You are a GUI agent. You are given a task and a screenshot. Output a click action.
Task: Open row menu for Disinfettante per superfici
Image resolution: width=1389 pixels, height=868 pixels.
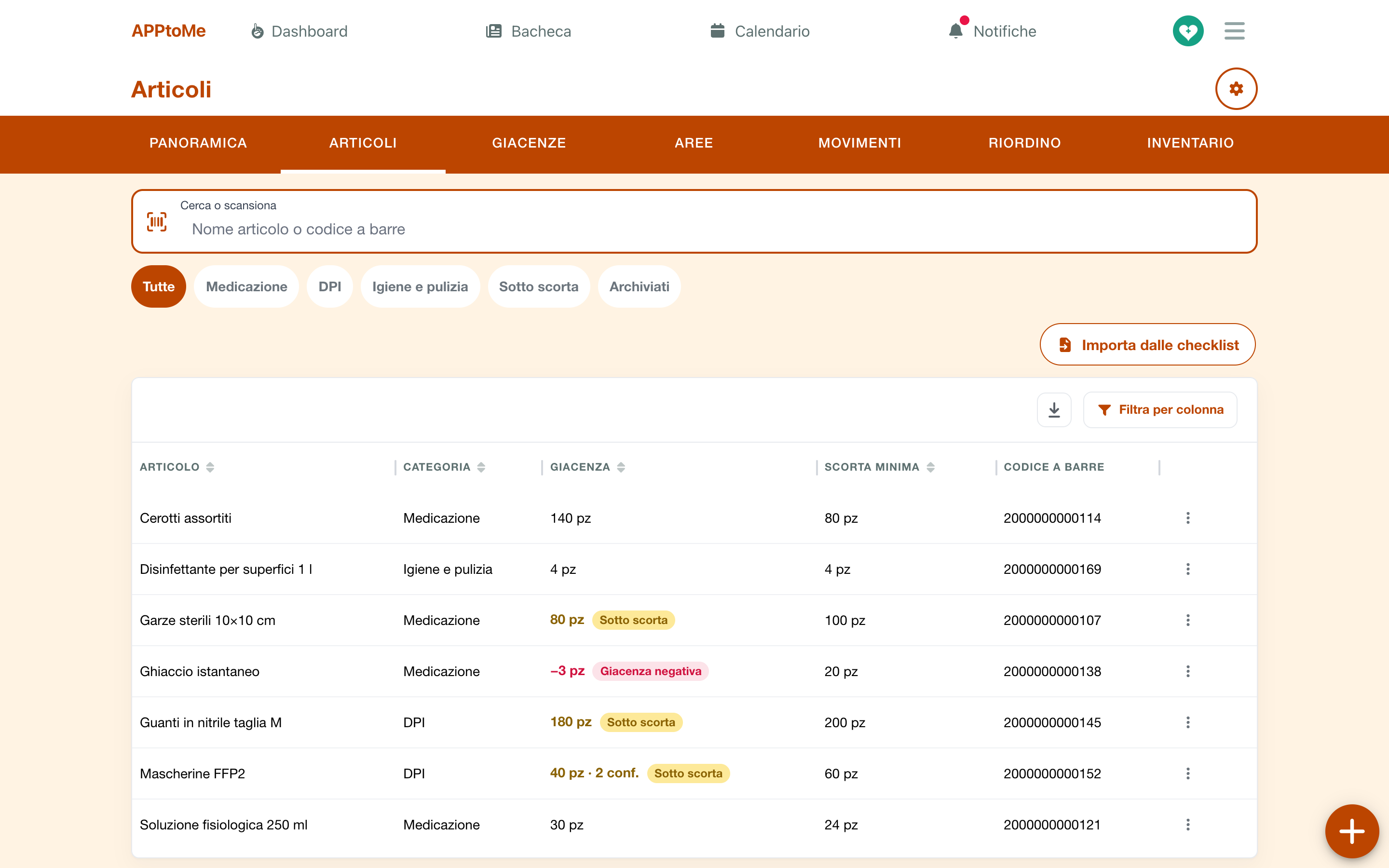[1187, 569]
